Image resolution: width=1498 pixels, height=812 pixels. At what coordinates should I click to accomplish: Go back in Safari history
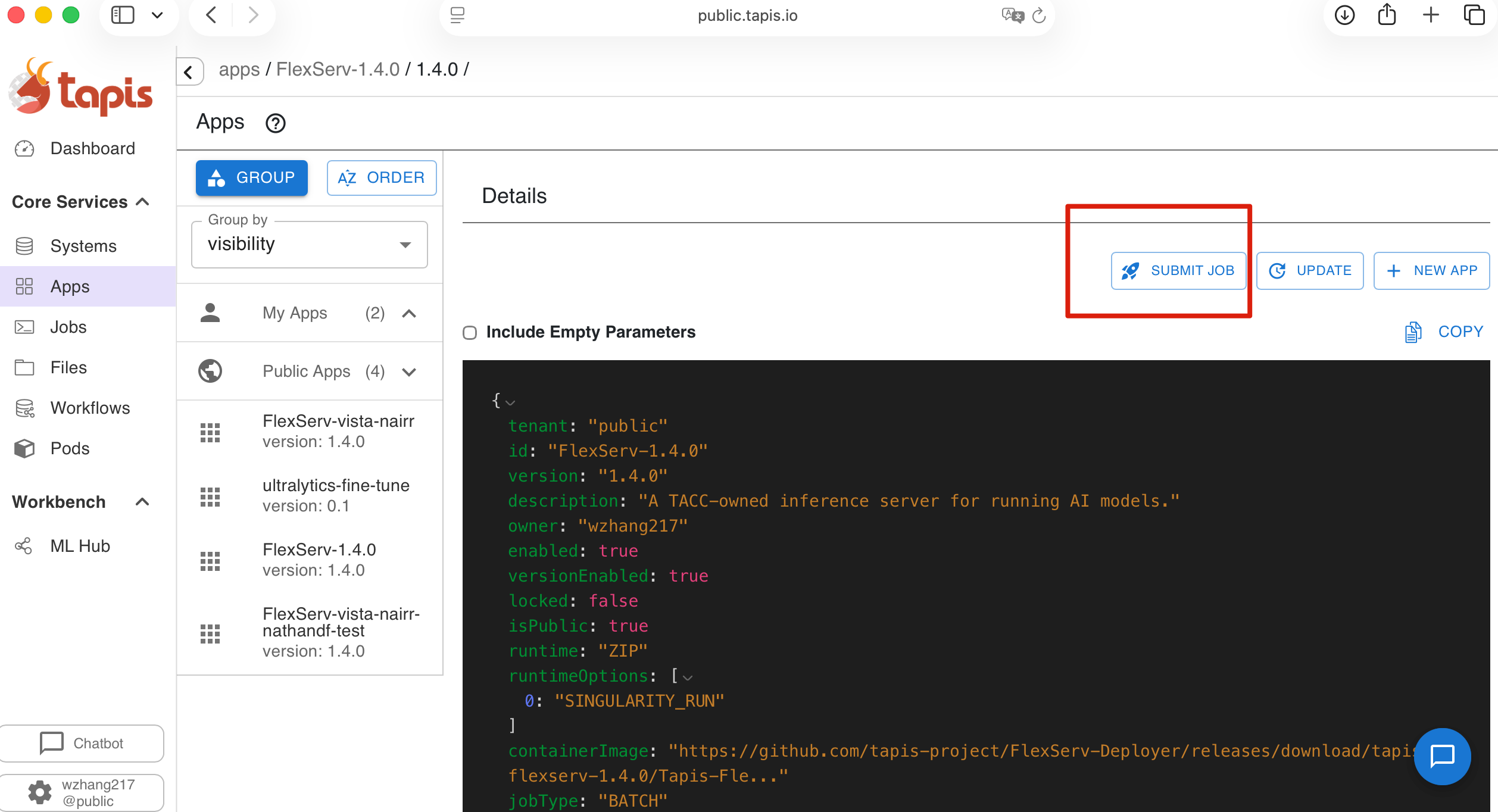click(x=211, y=15)
